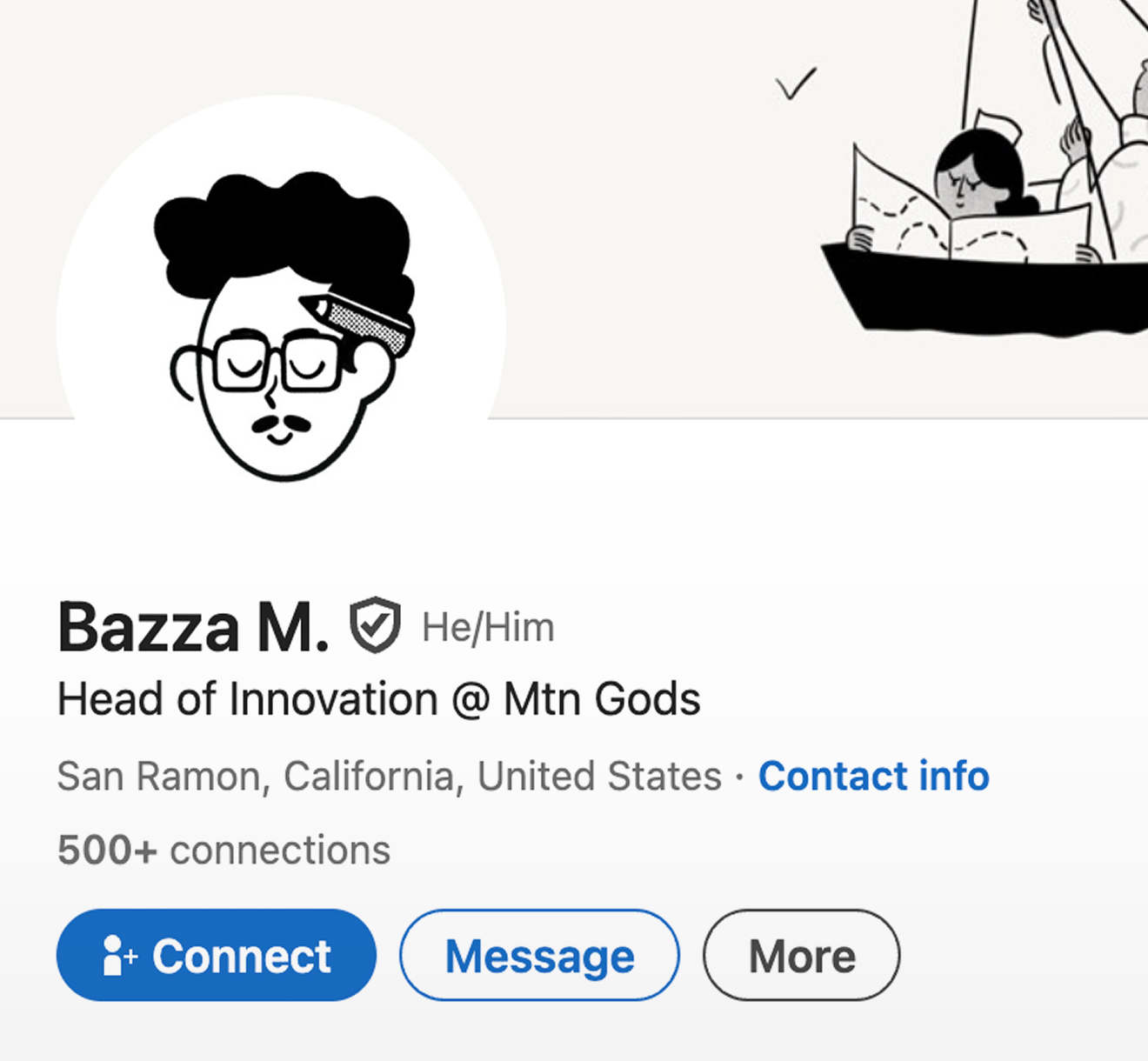View the 500+ connections list
This screenshot has width=1148, height=1061.
[x=224, y=850]
